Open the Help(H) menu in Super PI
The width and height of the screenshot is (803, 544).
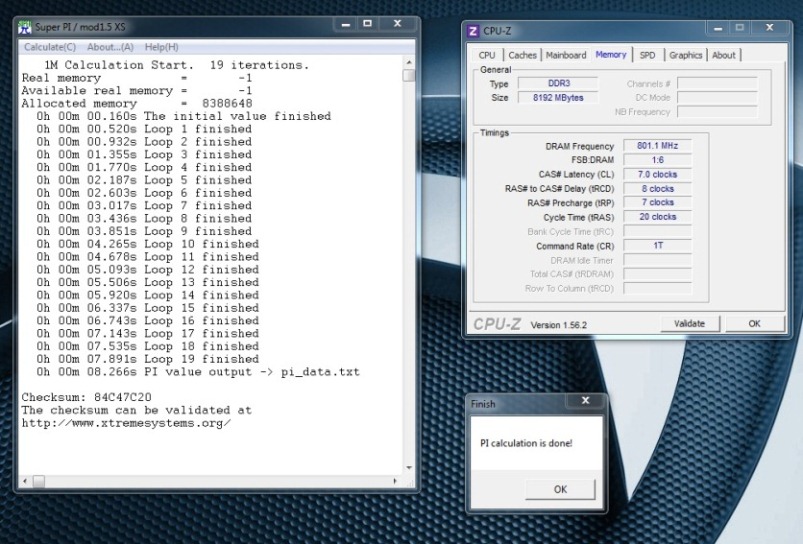click(161, 47)
